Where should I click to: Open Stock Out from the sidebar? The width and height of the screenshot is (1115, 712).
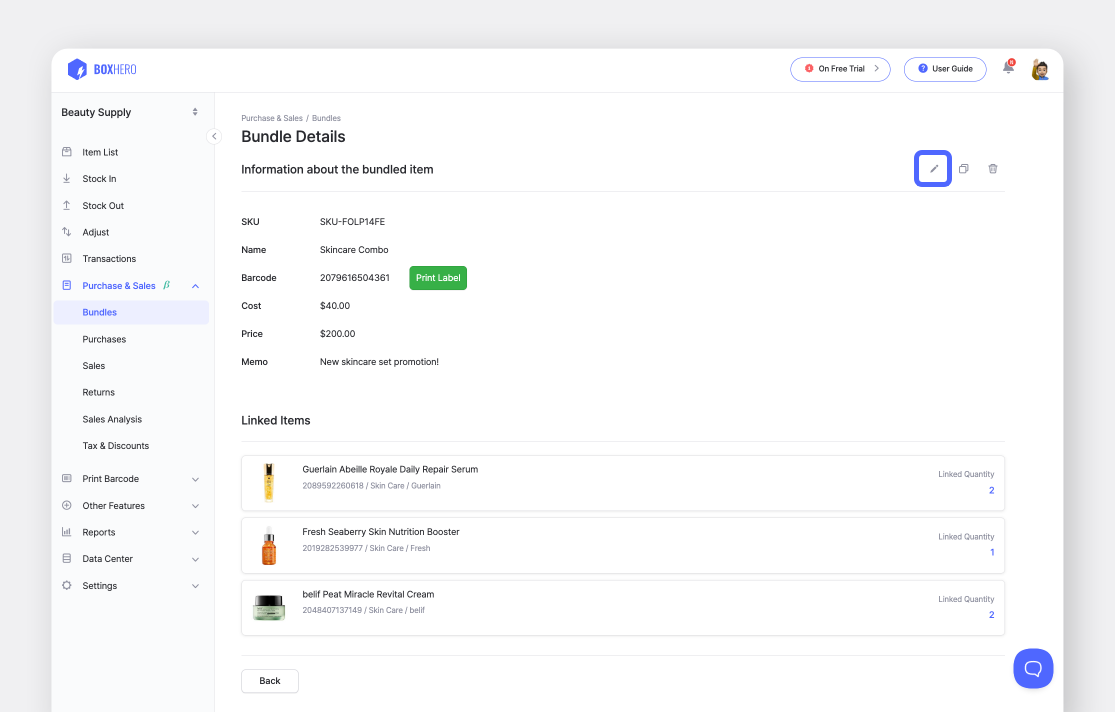click(x=103, y=205)
